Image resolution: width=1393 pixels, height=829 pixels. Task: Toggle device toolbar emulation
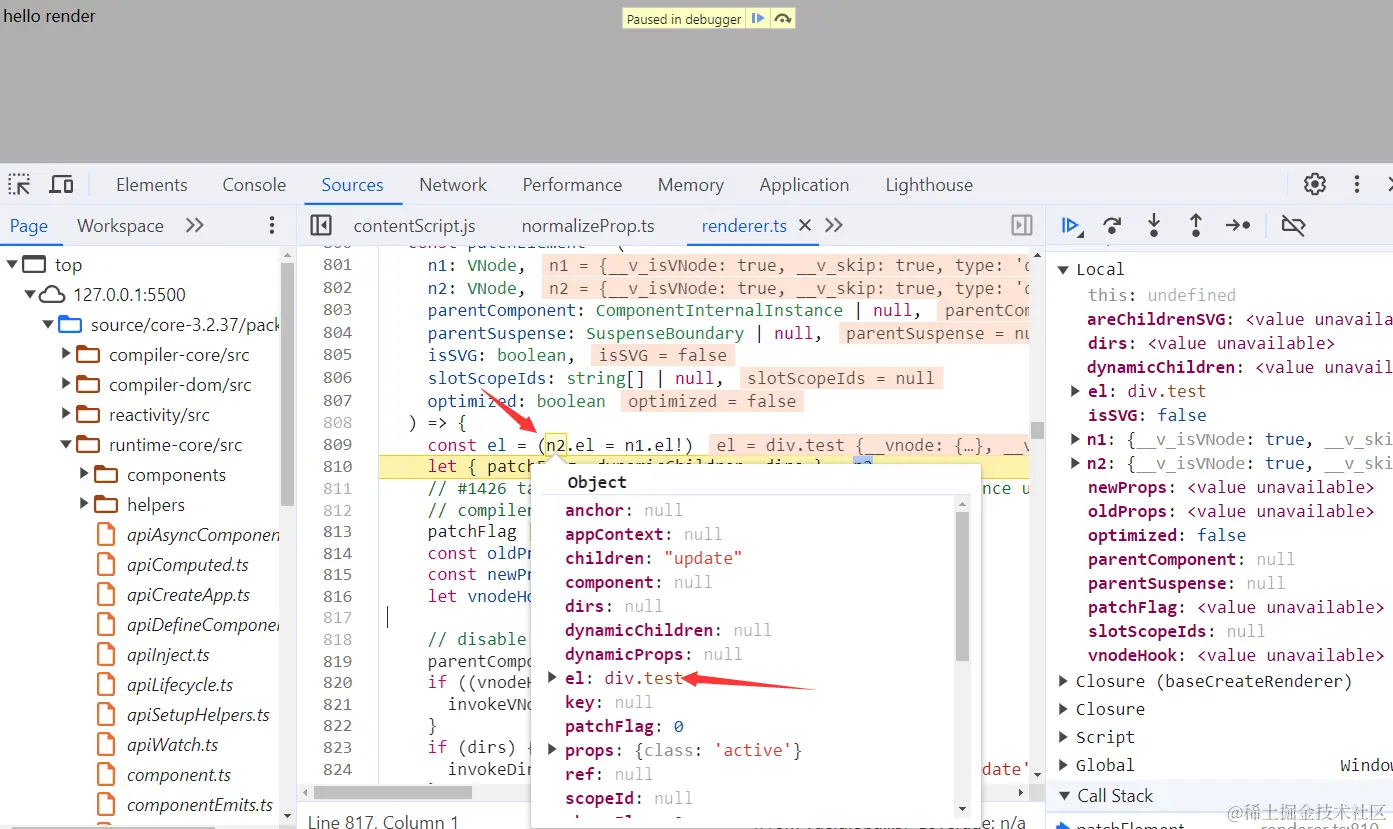tap(62, 184)
